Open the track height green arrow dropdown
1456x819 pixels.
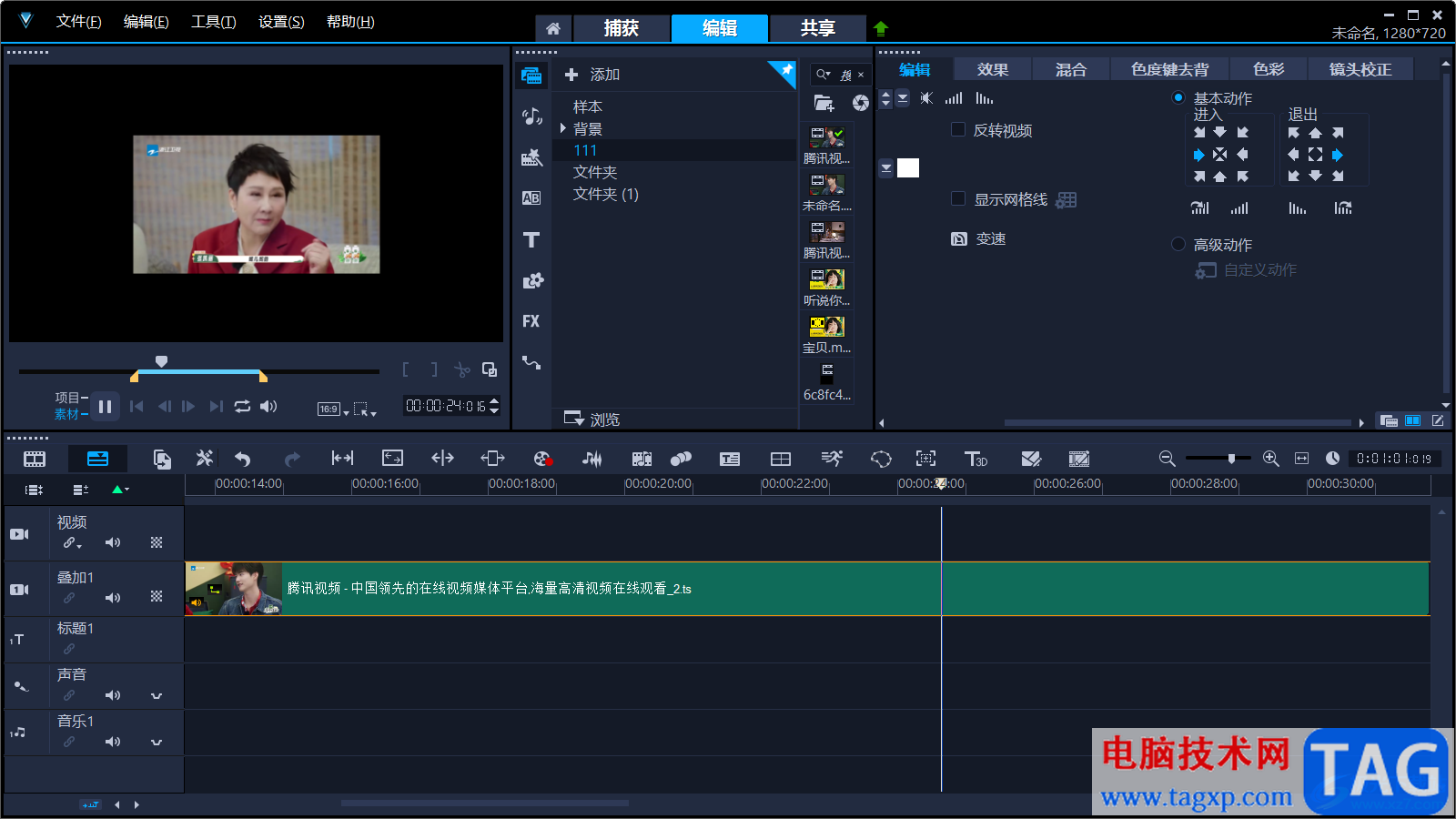pos(120,490)
